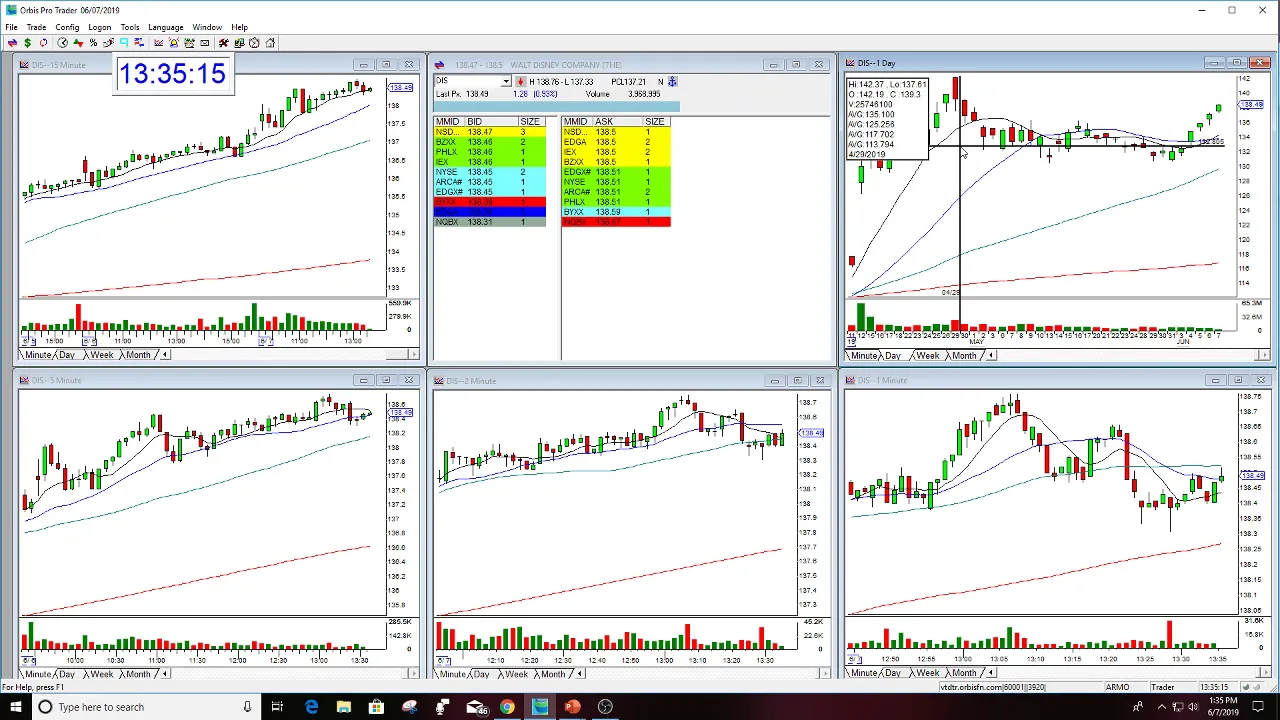Viewport: 1280px width, 720px height.
Task: Click the EDGA ask row in Level II
Action: point(616,142)
